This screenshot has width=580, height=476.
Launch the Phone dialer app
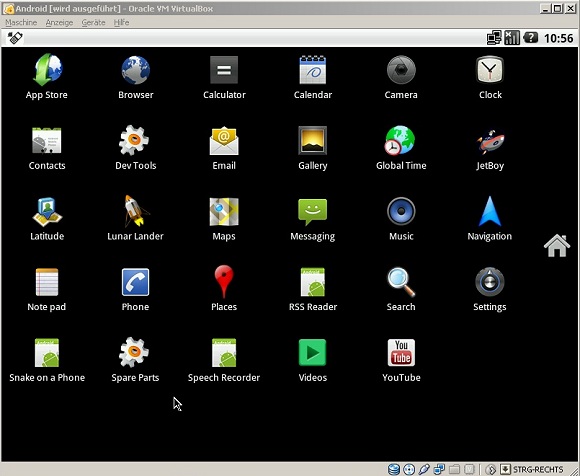click(x=135, y=289)
